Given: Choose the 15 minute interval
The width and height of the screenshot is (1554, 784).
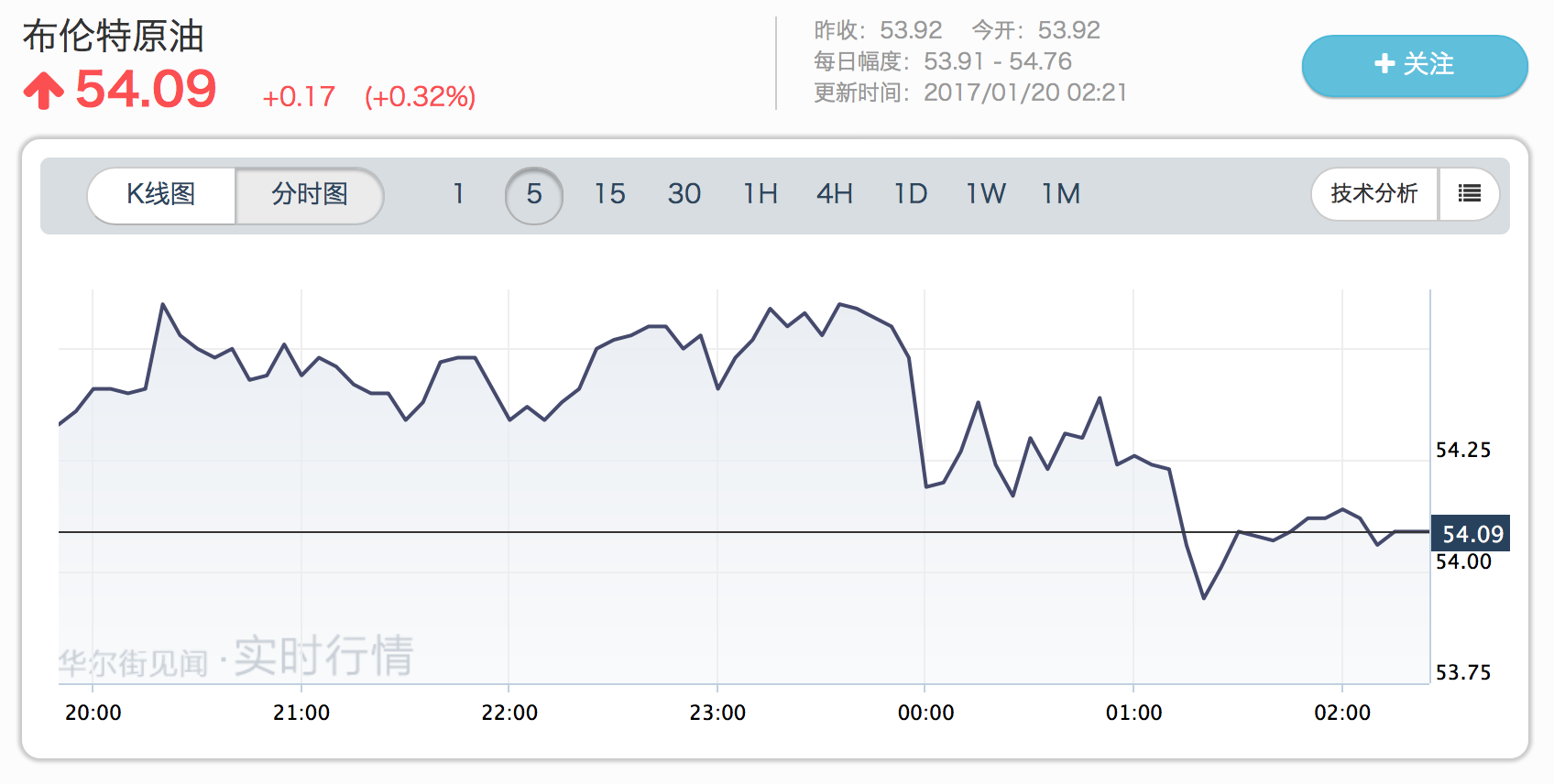Looking at the screenshot, I should tap(609, 194).
